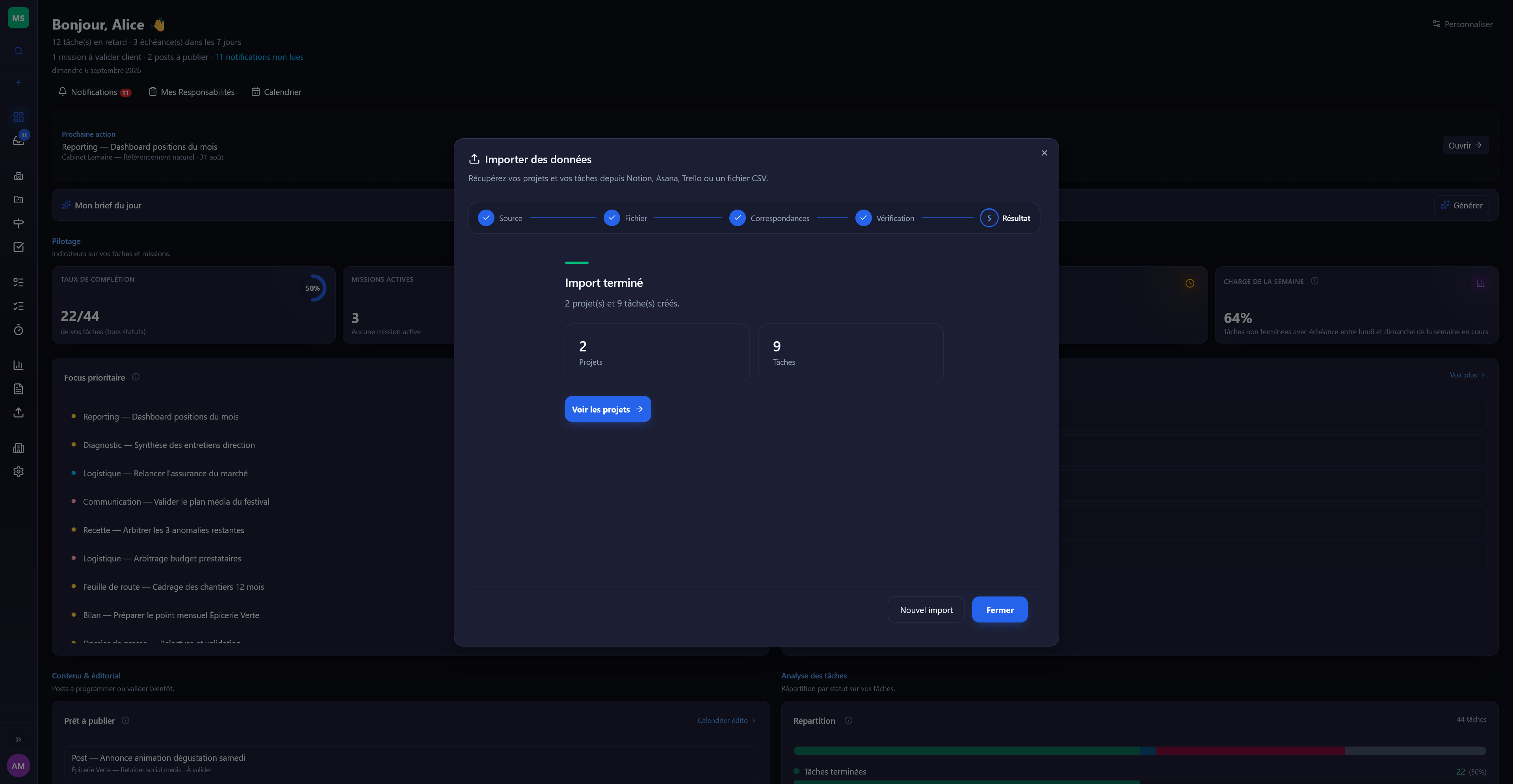Select "Feuille de route — Cadrage des chantiers 12 mois"
This screenshot has width=1513, height=784.
click(x=174, y=587)
